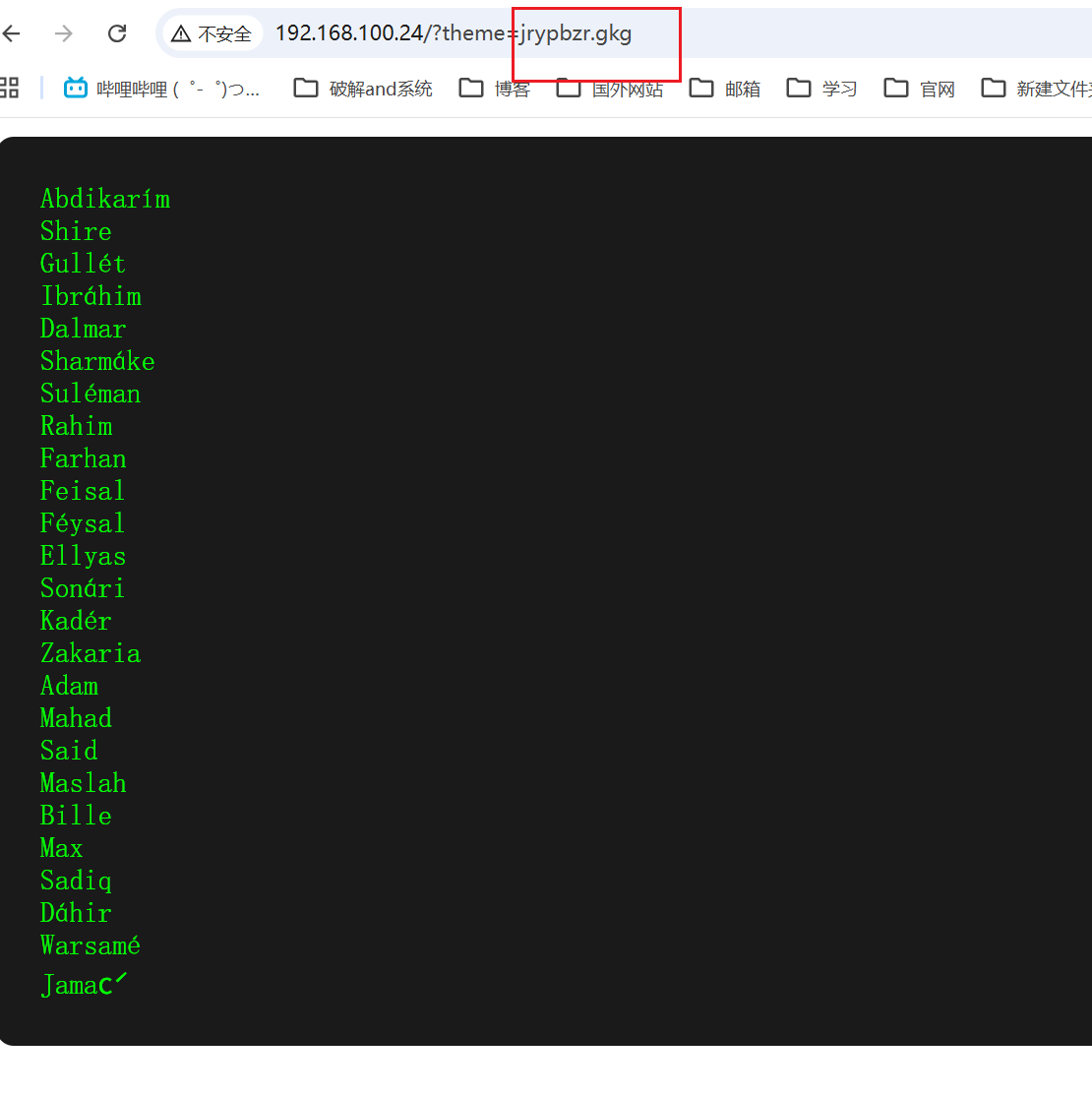Click the browser back arrow
Screen dimensions: 1092x1095
point(12,33)
